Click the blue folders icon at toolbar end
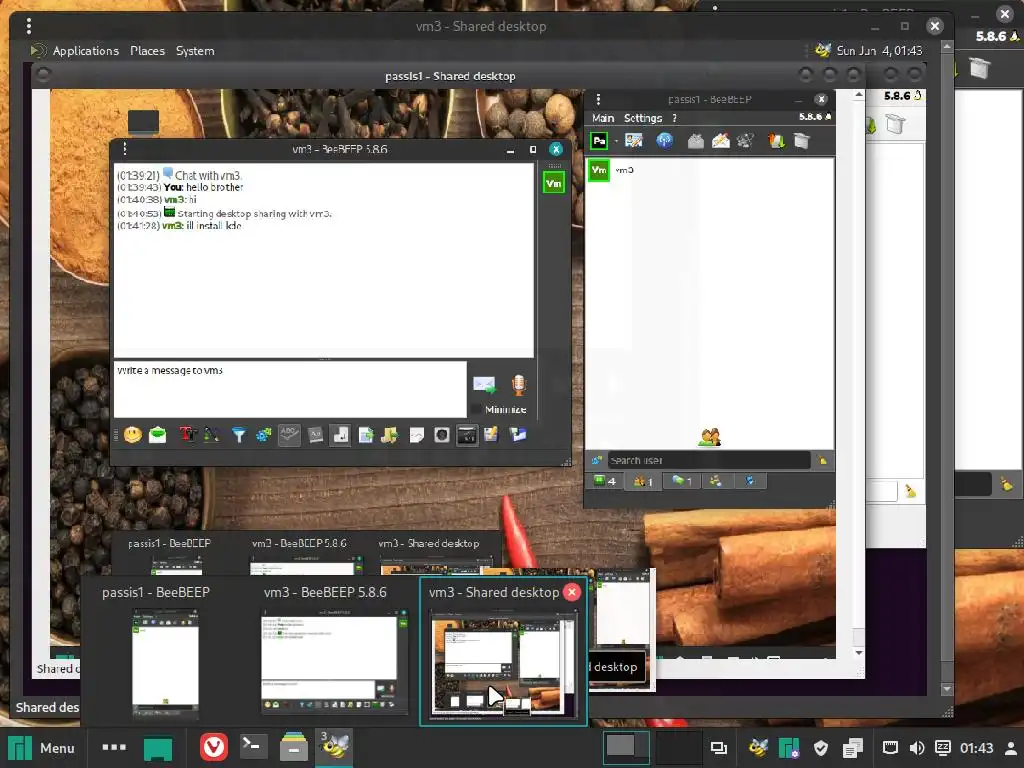This screenshot has height=768, width=1024. (518, 435)
